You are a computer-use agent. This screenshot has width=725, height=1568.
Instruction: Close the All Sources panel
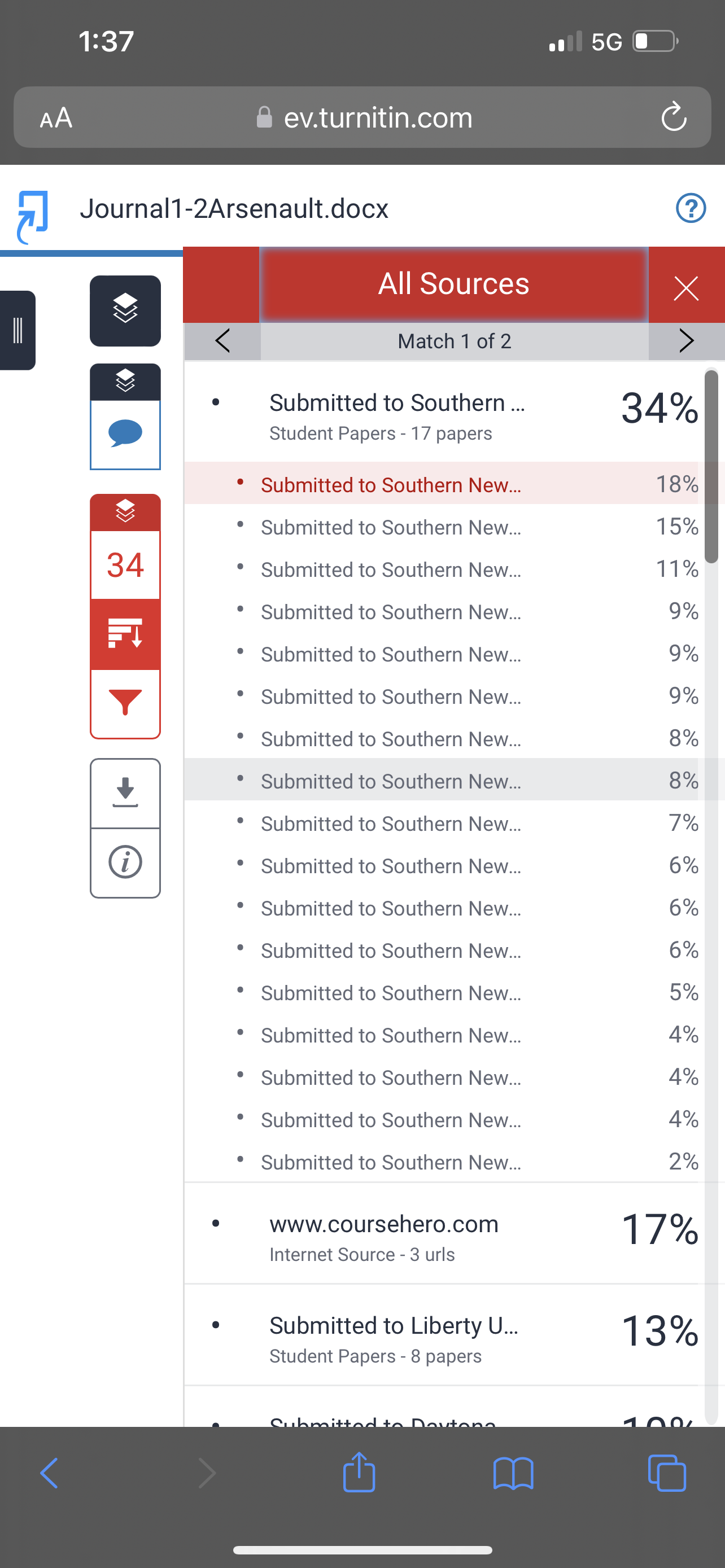point(686,287)
